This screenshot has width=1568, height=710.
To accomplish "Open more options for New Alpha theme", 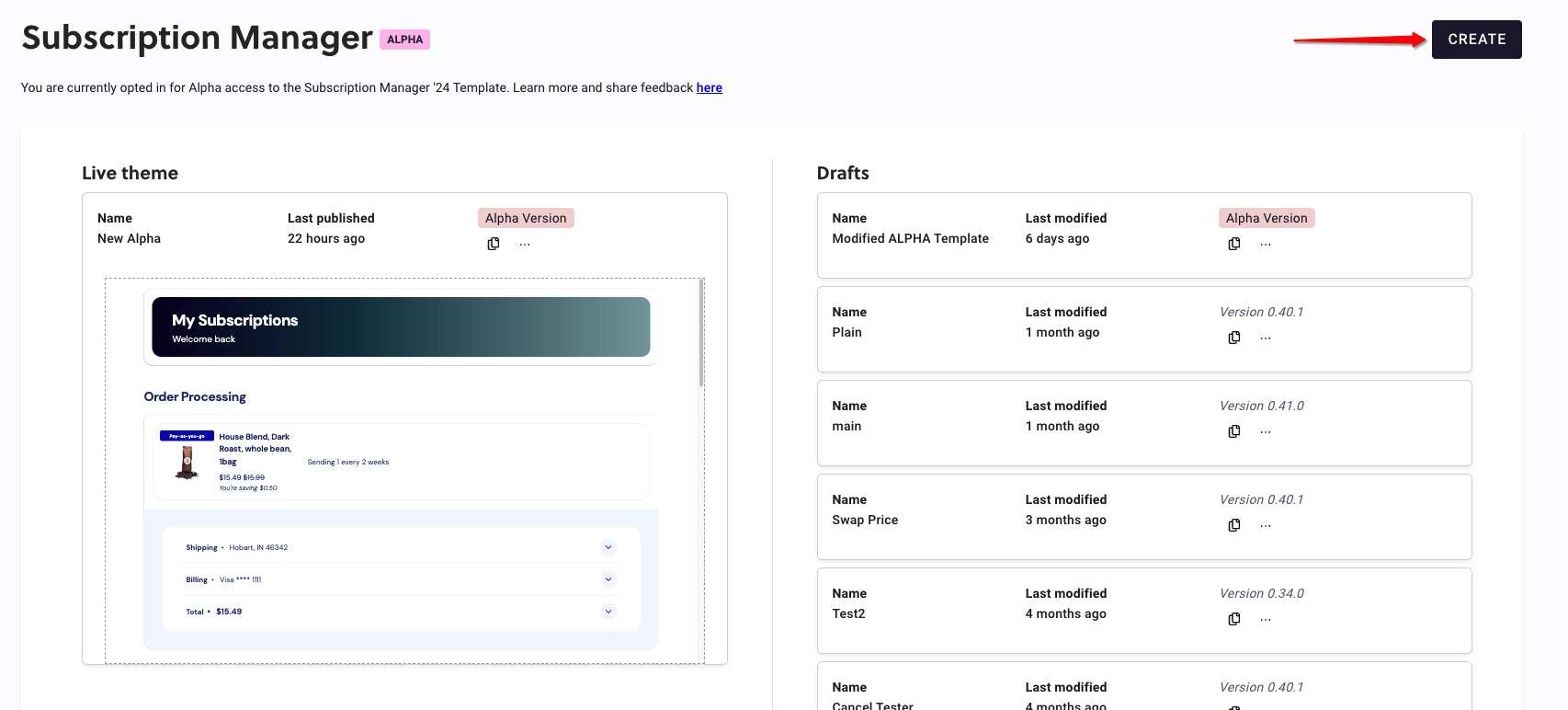I will coord(525,244).
